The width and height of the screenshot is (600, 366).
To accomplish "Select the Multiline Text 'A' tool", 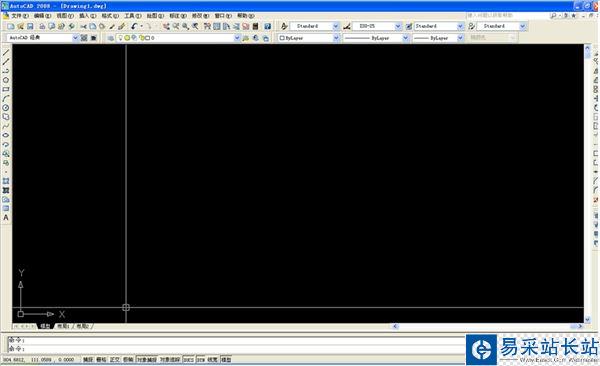I will (x=6, y=218).
